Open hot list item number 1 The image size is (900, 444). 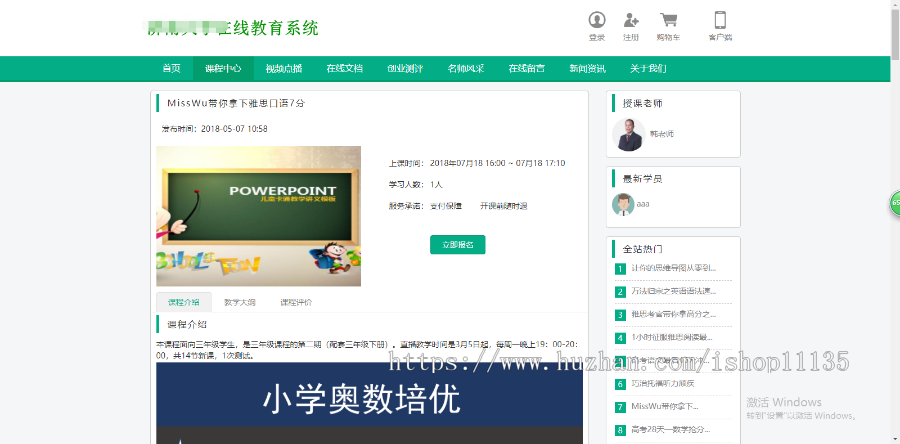672,268
